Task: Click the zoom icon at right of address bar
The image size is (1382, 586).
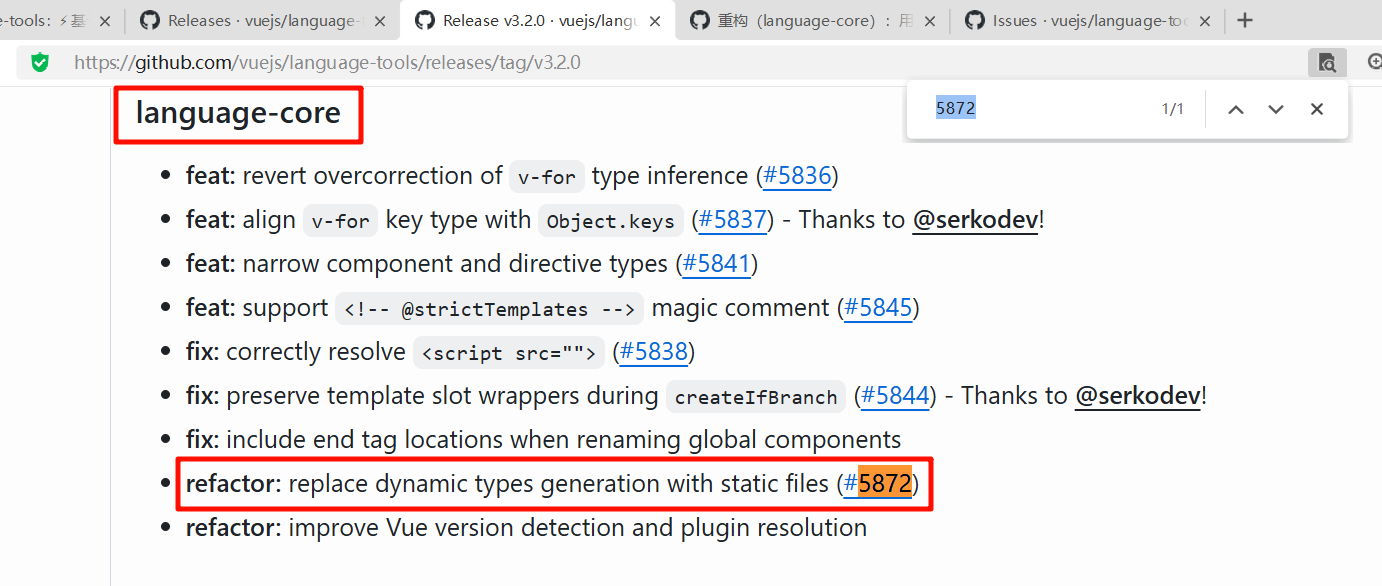Action: (1374, 63)
